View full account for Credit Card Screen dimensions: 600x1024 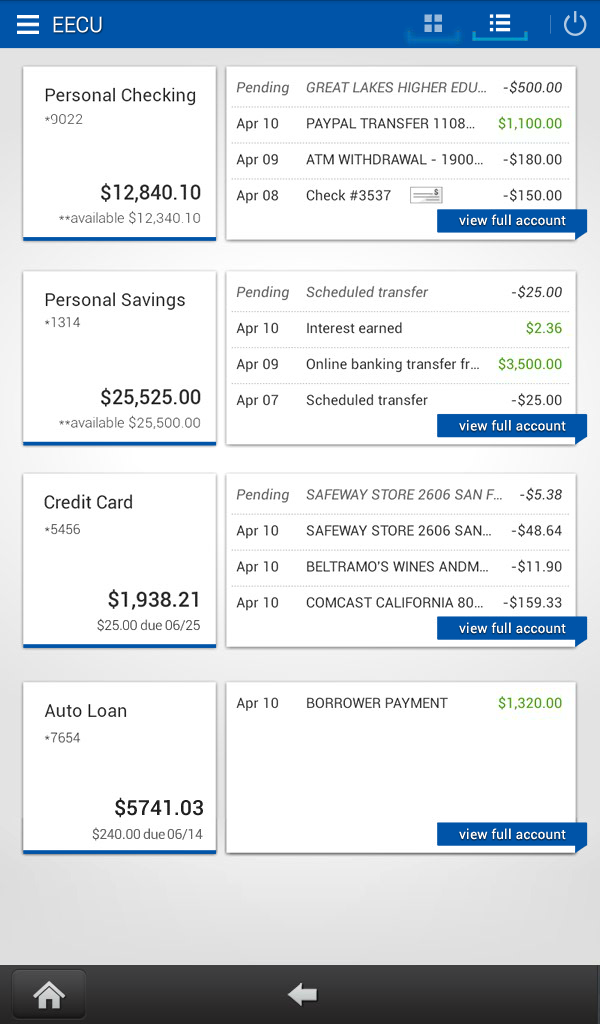[x=511, y=628]
